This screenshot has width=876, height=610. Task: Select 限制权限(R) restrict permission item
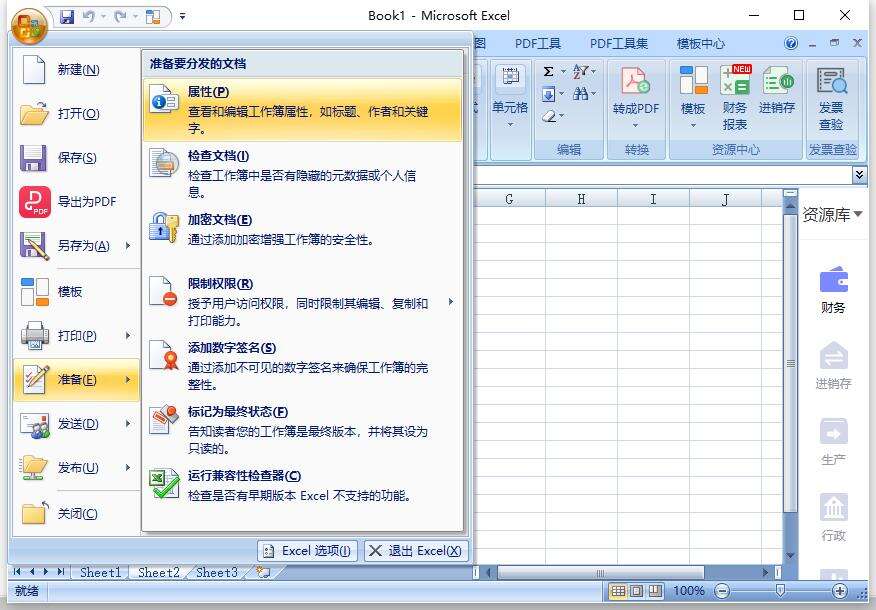[302, 302]
